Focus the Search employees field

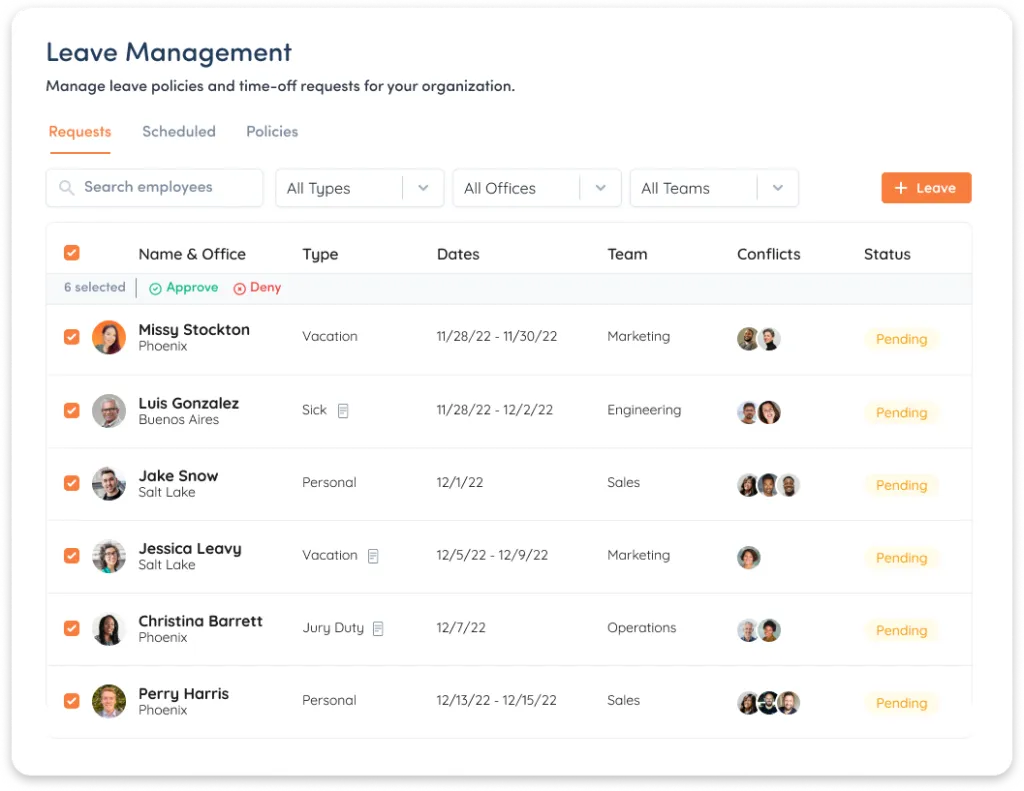pos(155,188)
